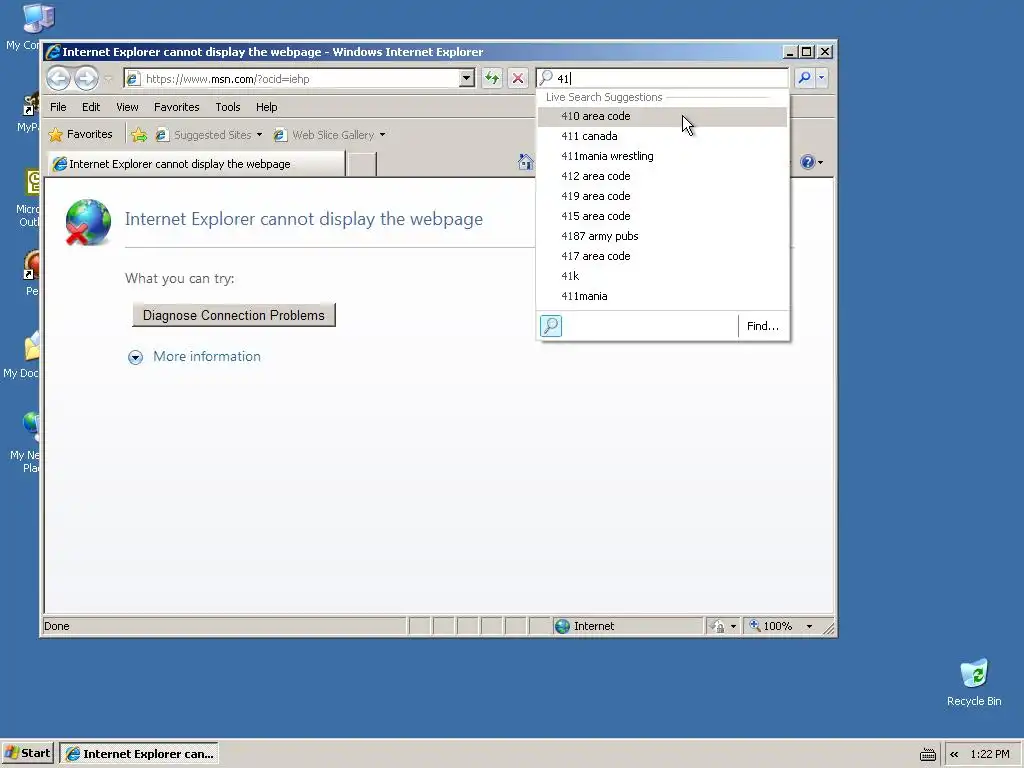Image resolution: width=1024 pixels, height=768 pixels.
Task: Select suggestion 419 area code
Action: pos(662,196)
